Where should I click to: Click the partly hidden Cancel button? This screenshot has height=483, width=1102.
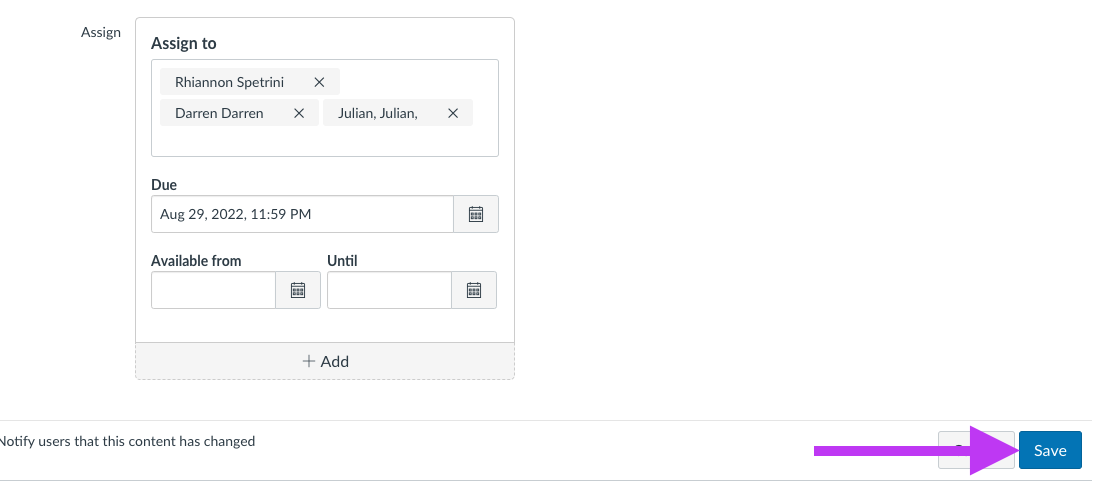coord(976,451)
